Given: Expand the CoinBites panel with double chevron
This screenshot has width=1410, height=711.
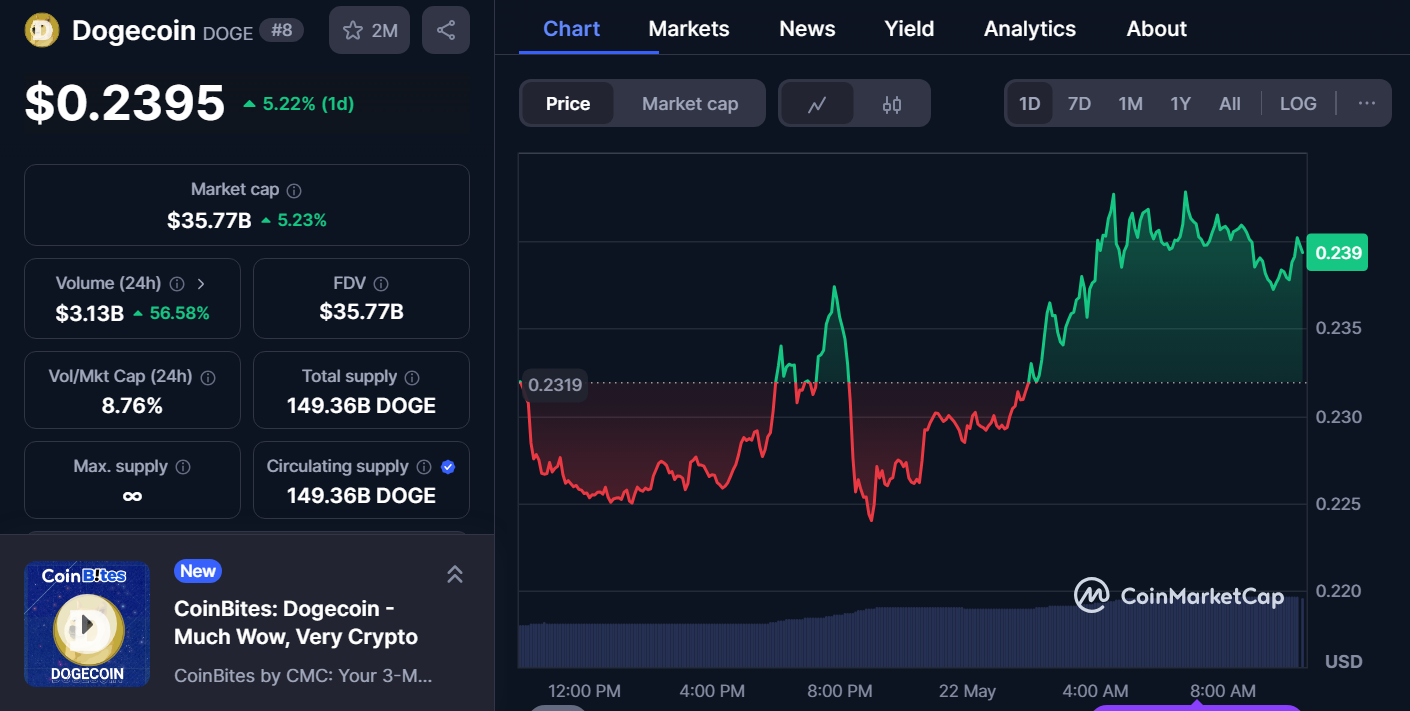Looking at the screenshot, I should click(454, 574).
